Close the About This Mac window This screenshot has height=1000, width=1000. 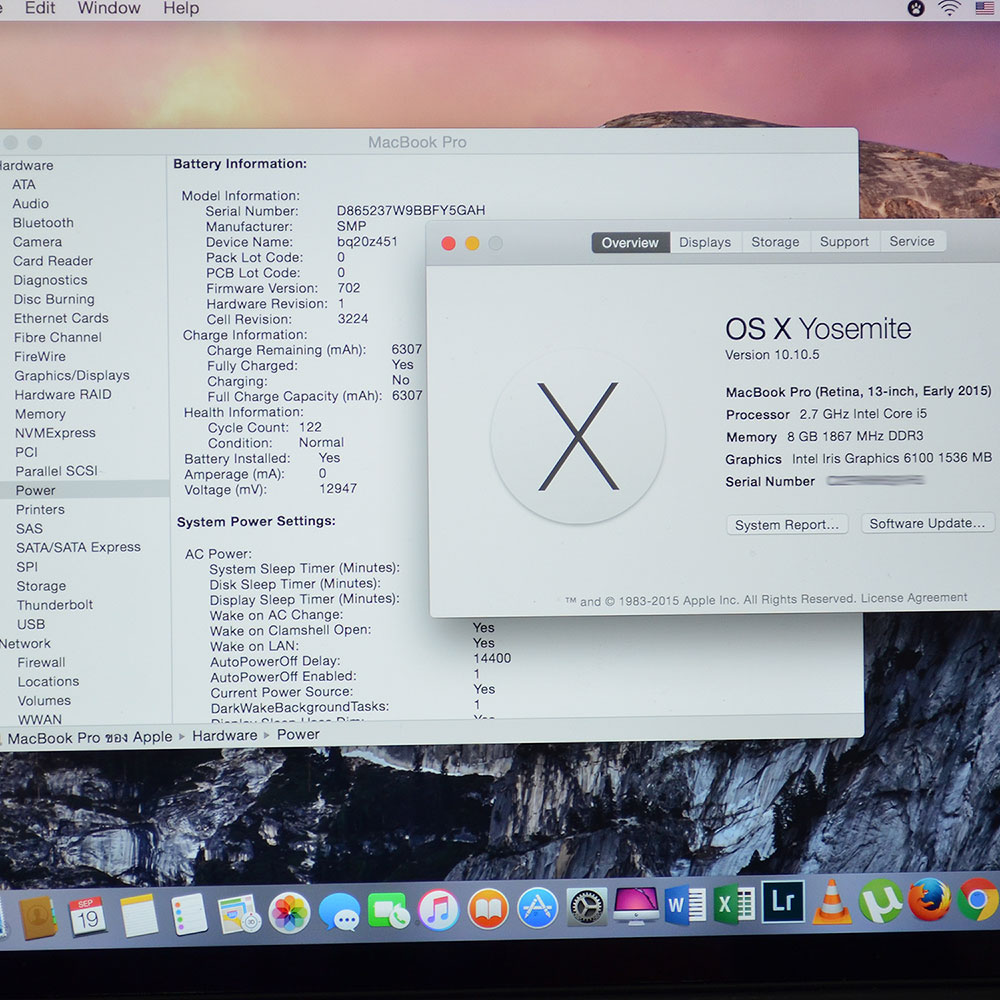[x=448, y=244]
